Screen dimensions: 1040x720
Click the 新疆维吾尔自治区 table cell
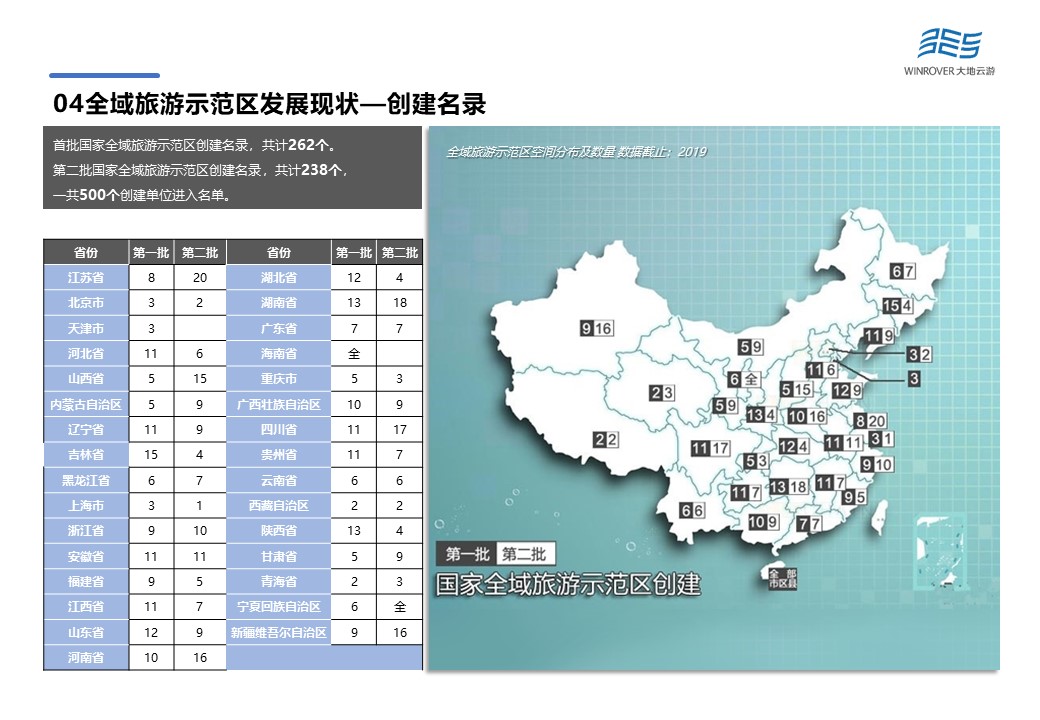coord(278,632)
